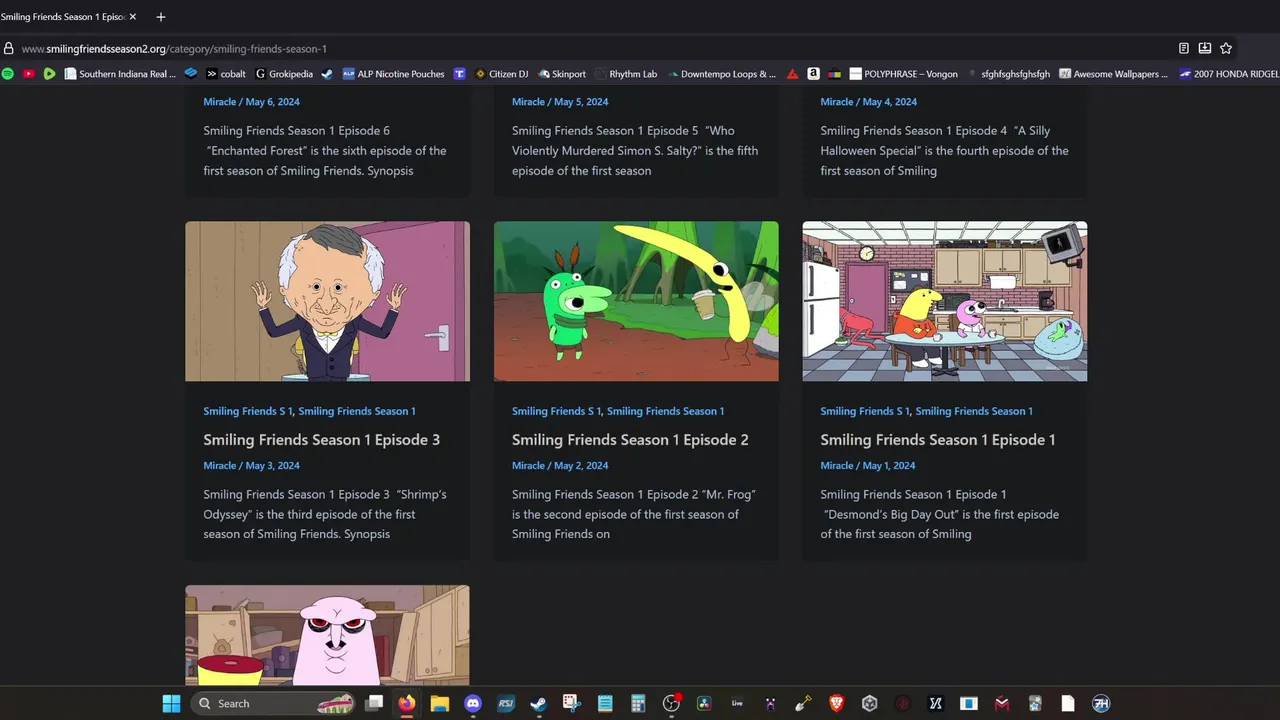Open the Steam bookmark icon
Image resolution: width=1280 pixels, height=720 pixels.
[x=326, y=74]
